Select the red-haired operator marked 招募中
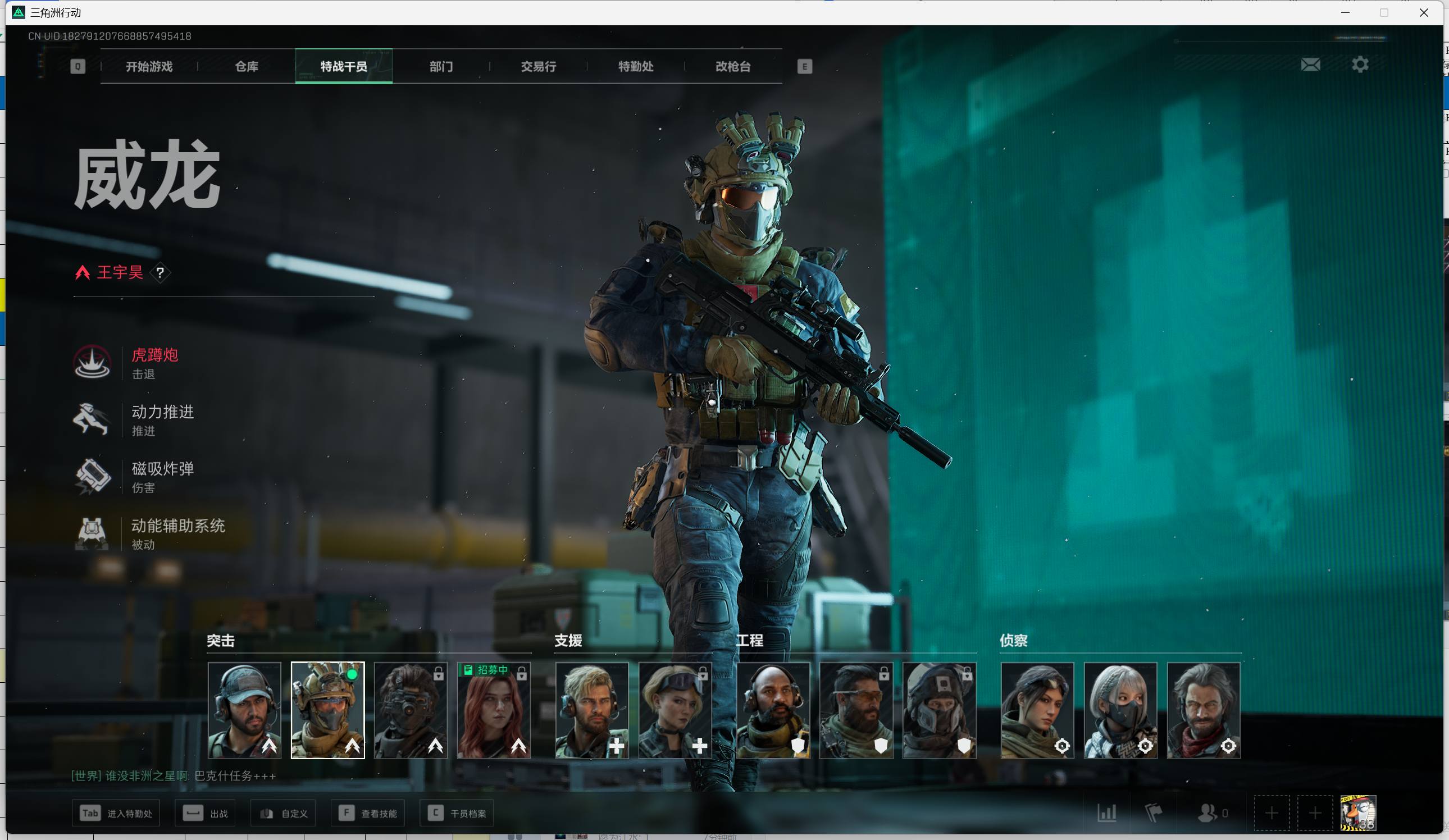Viewport: 1449px width, 840px height. click(x=493, y=711)
